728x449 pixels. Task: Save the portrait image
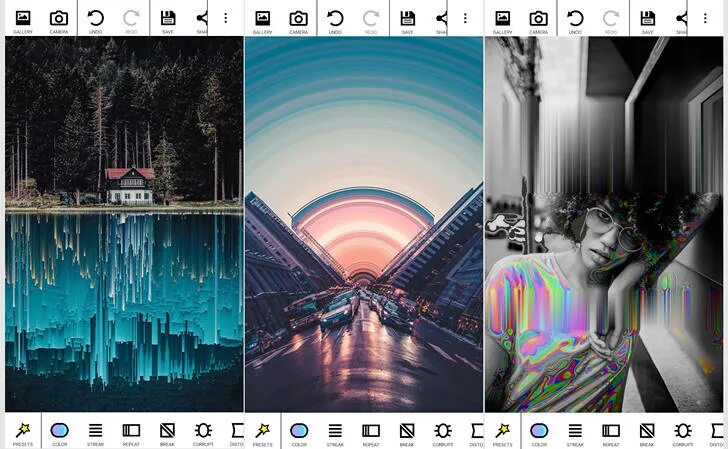point(647,22)
